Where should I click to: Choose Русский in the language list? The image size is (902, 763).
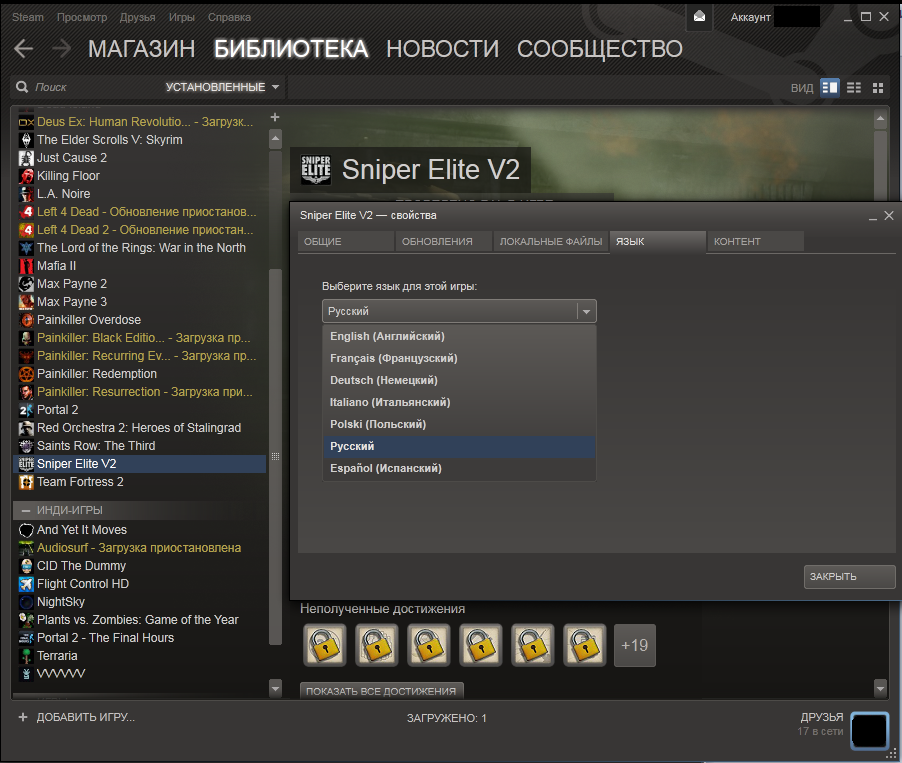[459, 446]
